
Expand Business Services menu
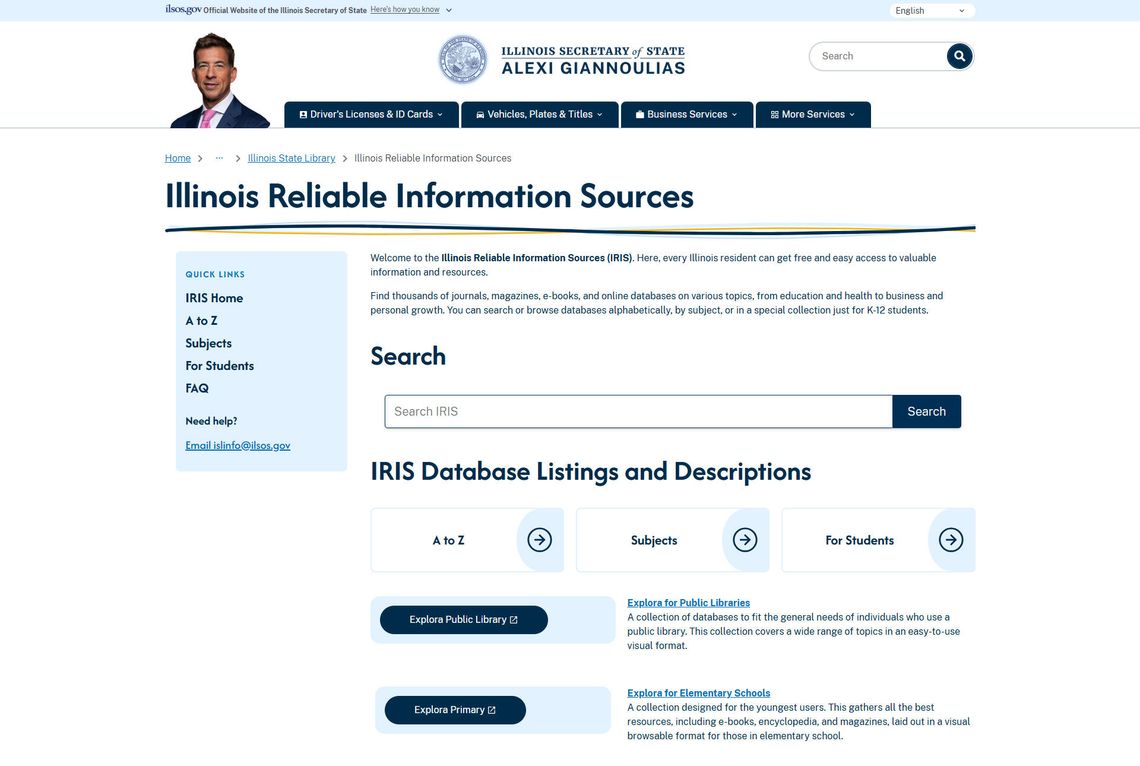[x=687, y=115]
